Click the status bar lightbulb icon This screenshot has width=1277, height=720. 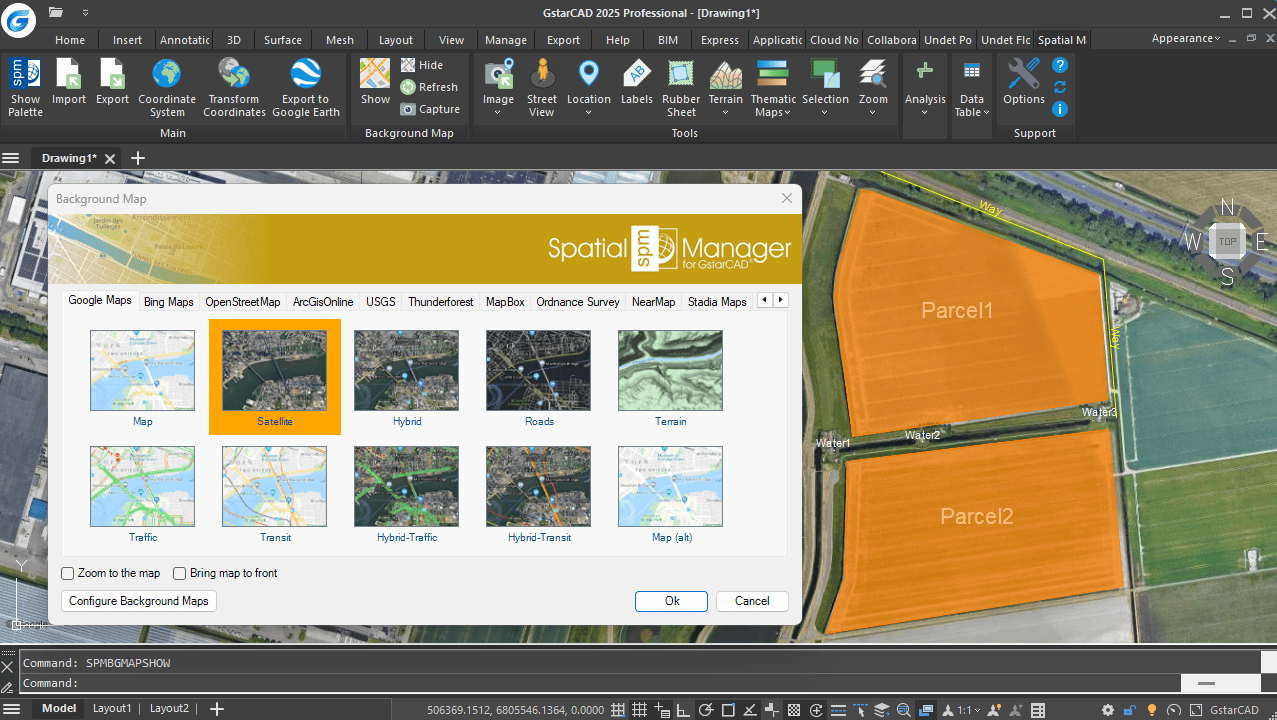[x=1151, y=710]
